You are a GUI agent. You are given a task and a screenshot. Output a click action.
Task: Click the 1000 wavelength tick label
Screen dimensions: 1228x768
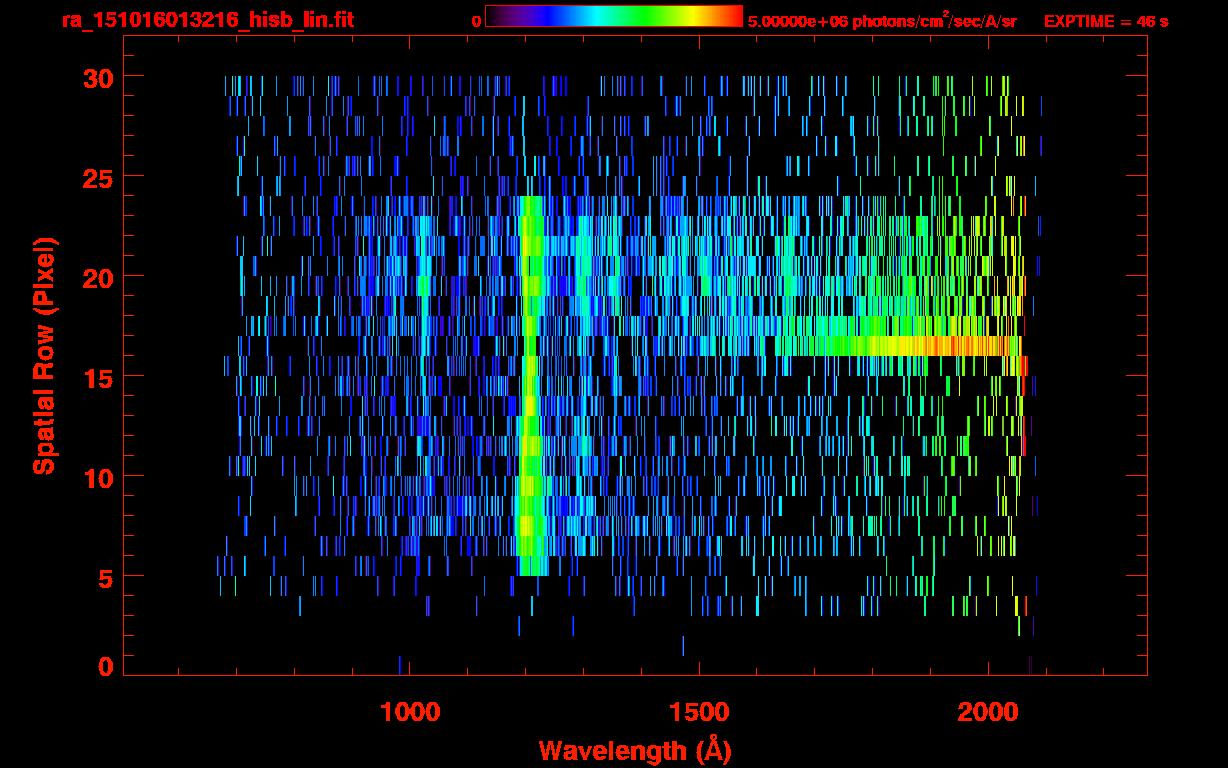click(x=410, y=711)
